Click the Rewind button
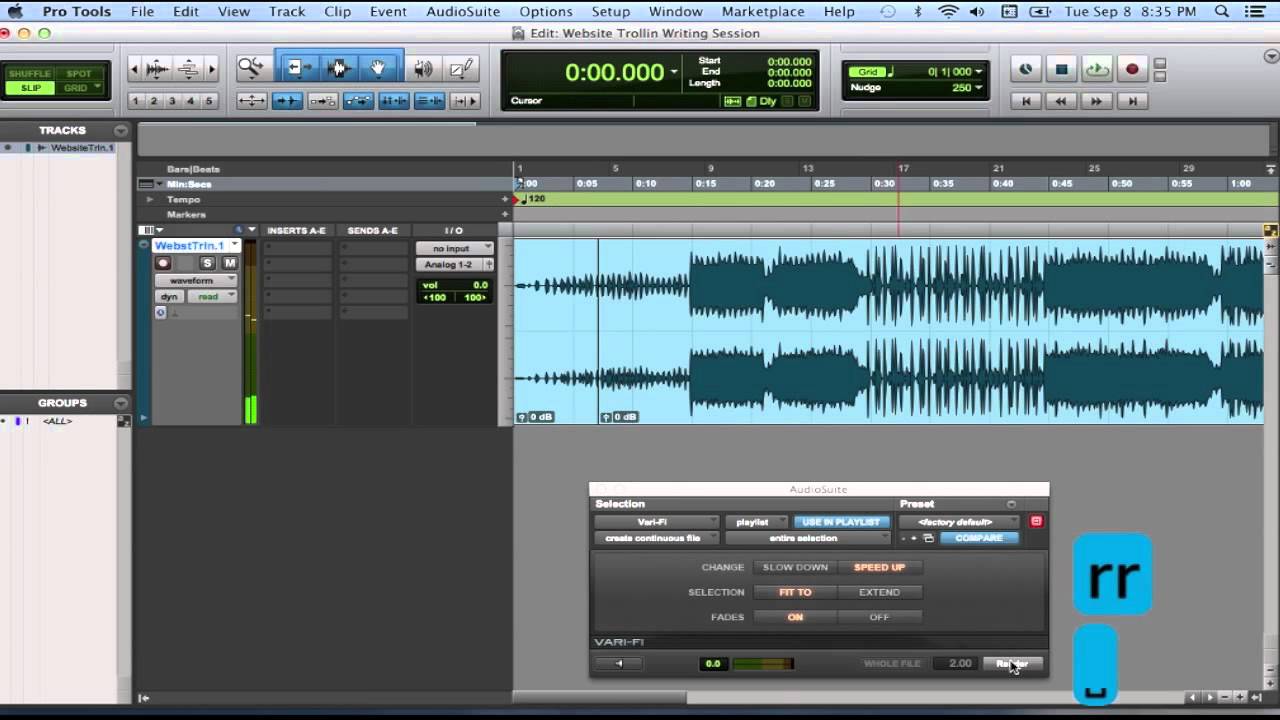The image size is (1280, 720). point(1061,101)
